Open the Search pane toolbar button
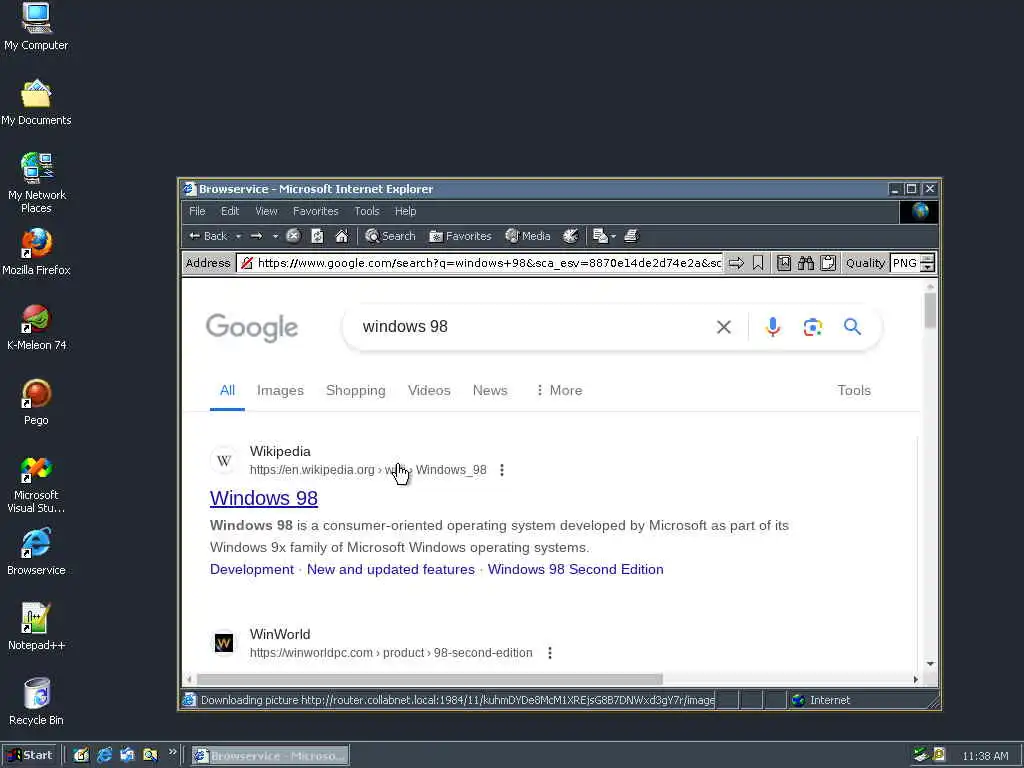 (x=391, y=236)
